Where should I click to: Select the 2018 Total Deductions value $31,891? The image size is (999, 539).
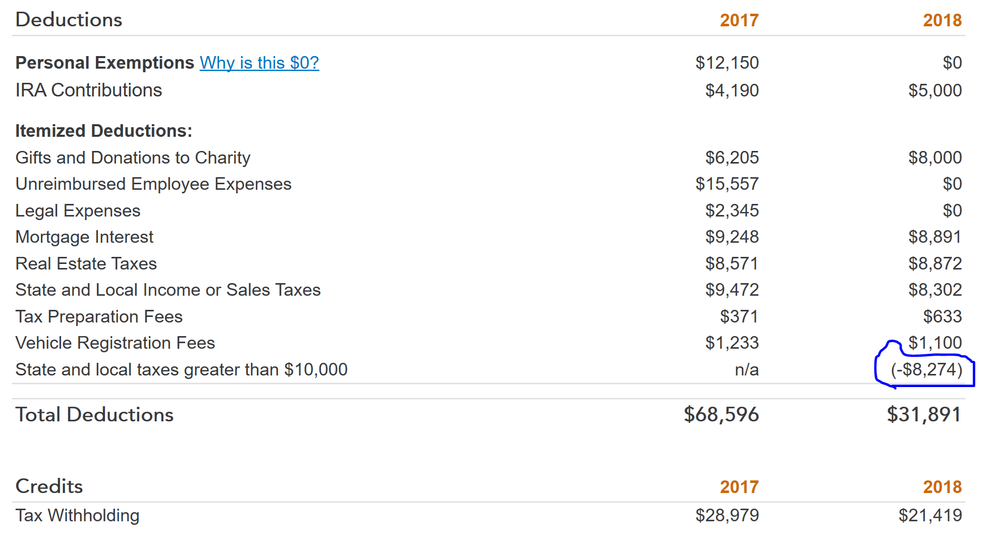[x=923, y=415]
